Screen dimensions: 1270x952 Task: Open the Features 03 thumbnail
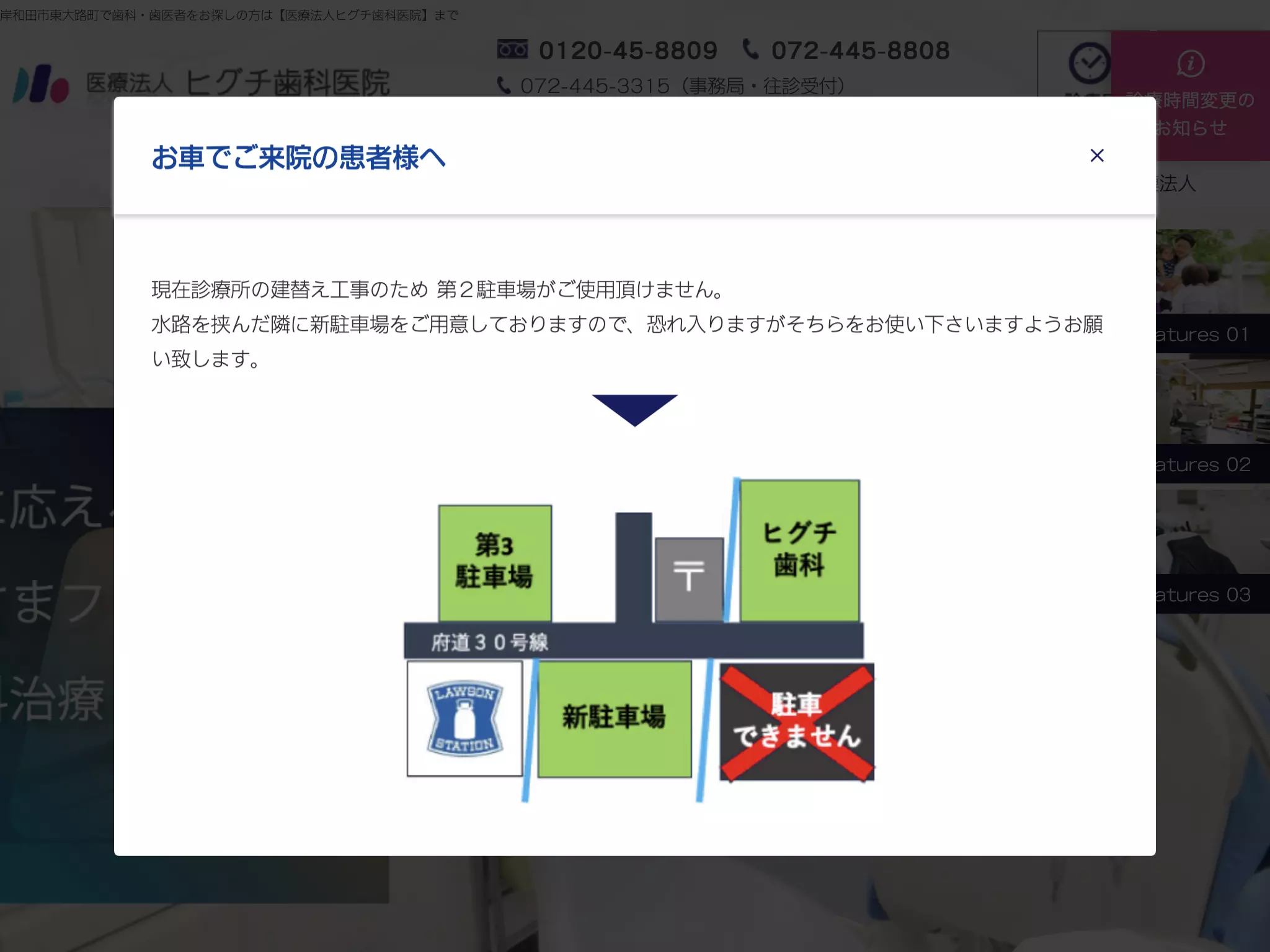(1213, 552)
